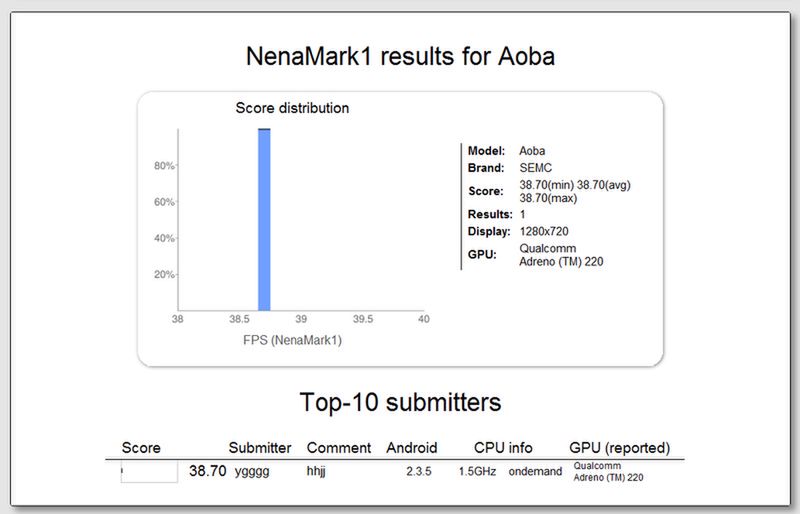Click the 38.70 score value in the table
Screen dimensions: 800x514
coord(207,470)
